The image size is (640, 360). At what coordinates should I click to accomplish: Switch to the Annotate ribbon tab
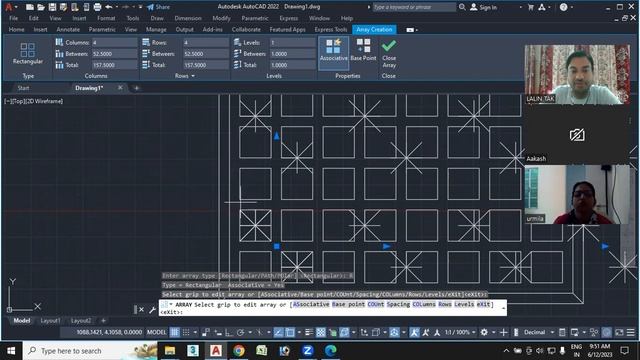(x=68, y=30)
